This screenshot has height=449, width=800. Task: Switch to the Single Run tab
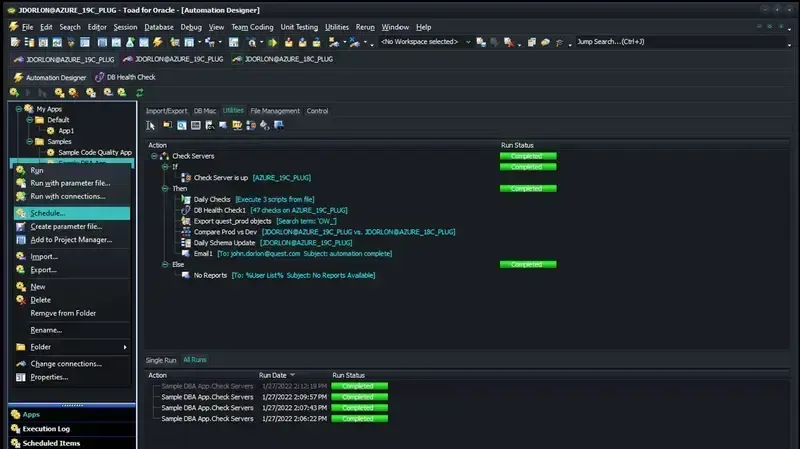click(161, 360)
